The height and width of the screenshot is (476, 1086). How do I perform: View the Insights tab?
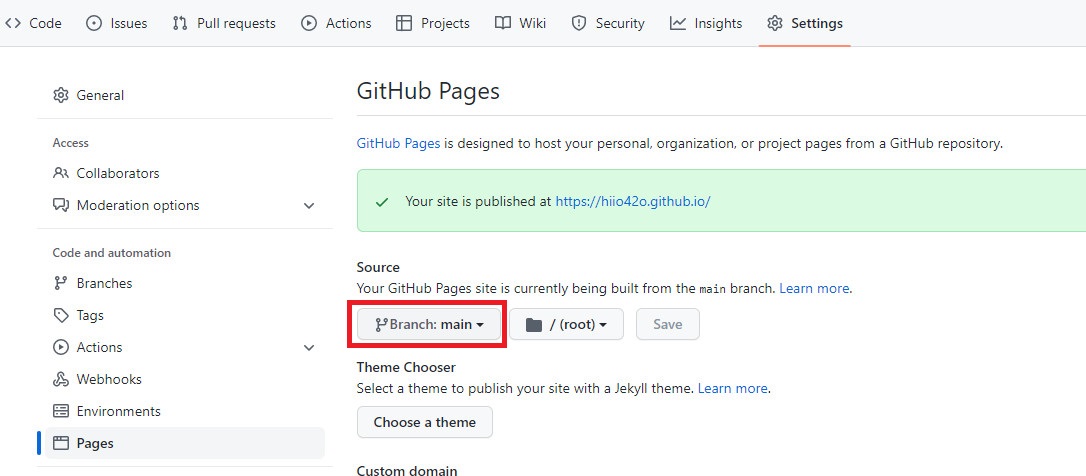click(x=706, y=23)
